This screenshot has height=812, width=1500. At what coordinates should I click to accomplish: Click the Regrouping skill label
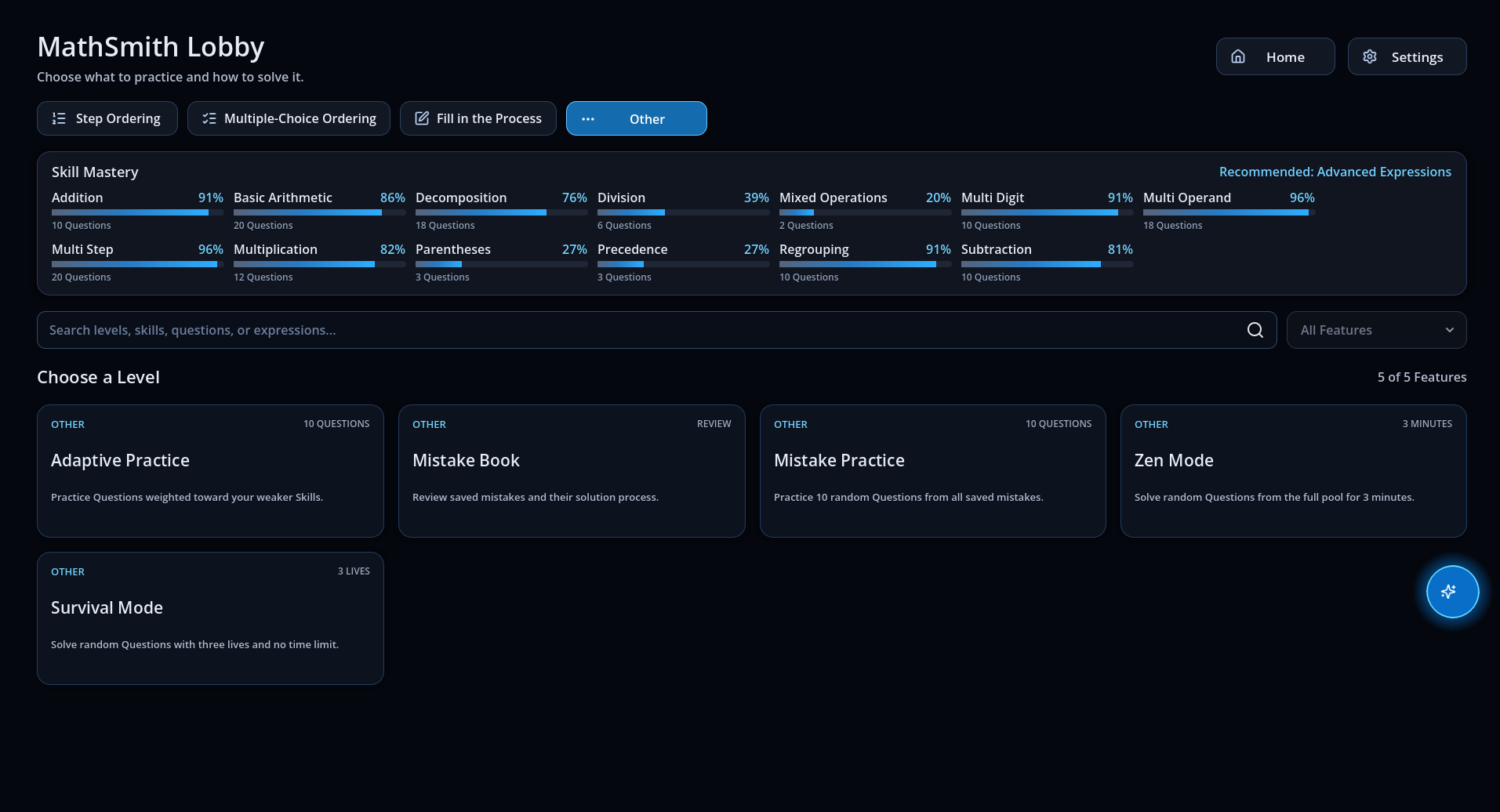tap(814, 249)
